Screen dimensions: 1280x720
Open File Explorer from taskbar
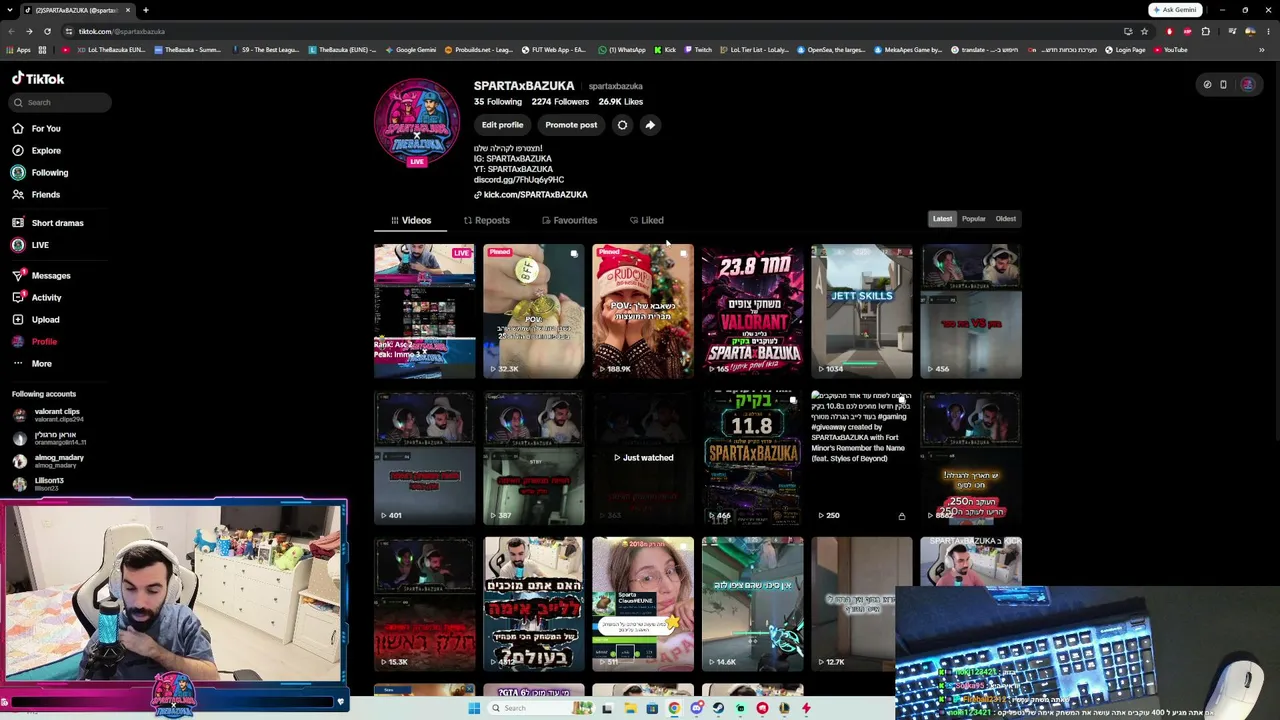point(630,708)
